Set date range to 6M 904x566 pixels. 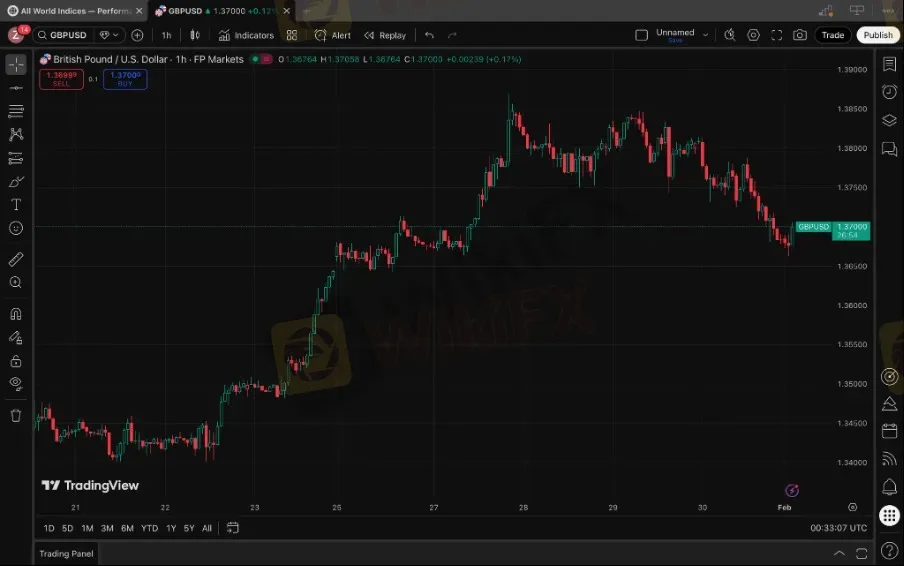[x=127, y=528]
